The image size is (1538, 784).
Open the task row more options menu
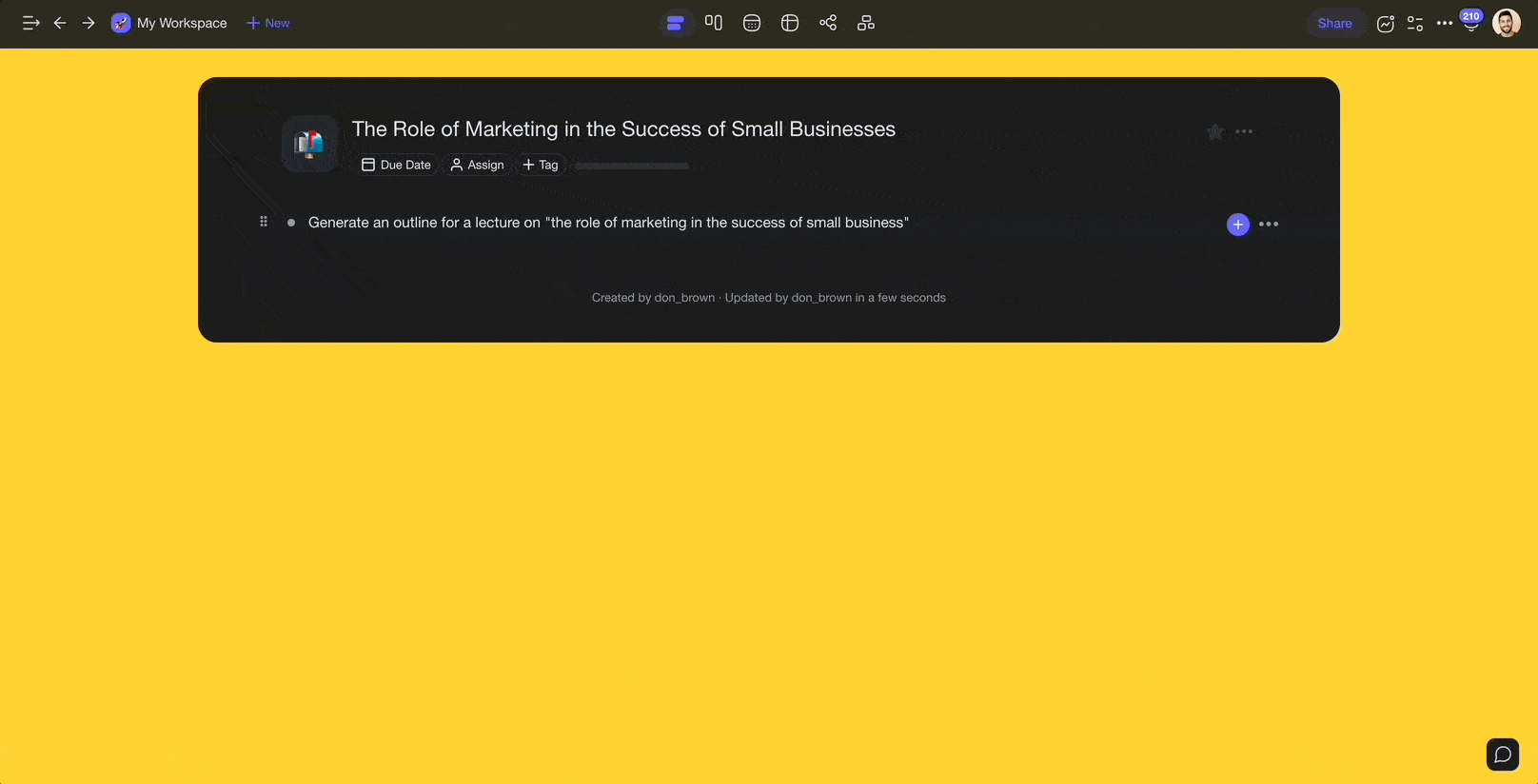[x=1269, y=225]
